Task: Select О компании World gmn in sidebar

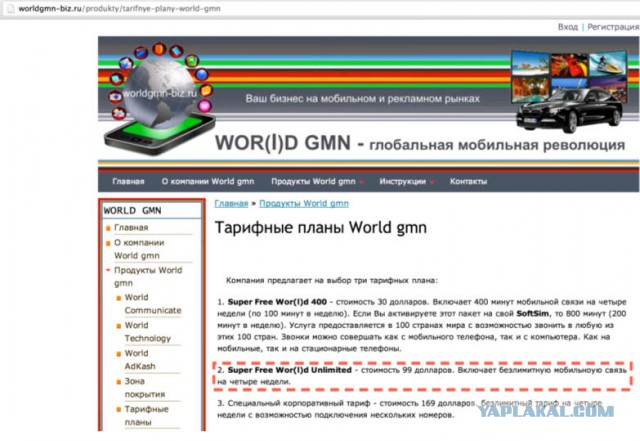Action: click(139, 249)
